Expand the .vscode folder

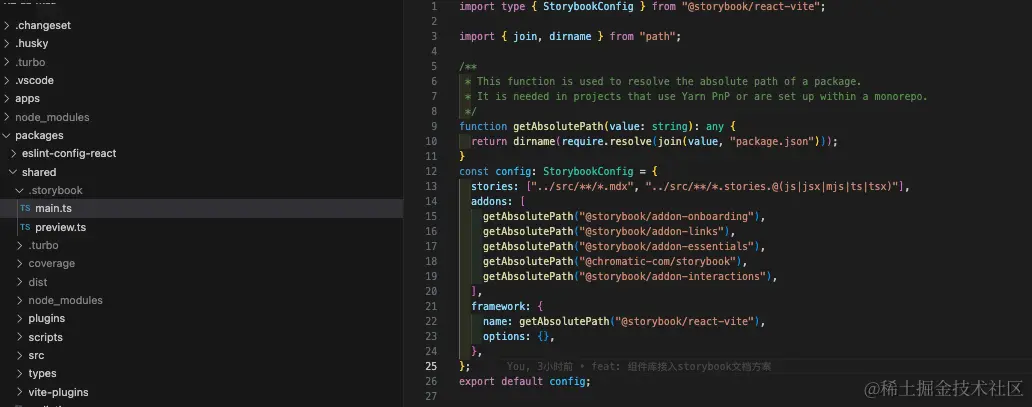click(x=34, y=80)
